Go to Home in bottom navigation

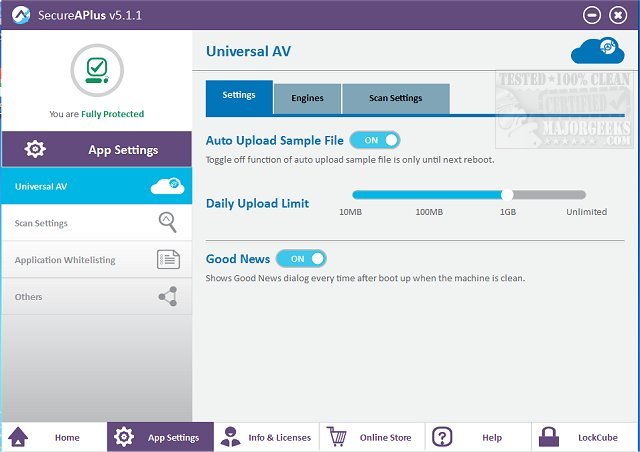pyautogui.click(x=54, y=437)
